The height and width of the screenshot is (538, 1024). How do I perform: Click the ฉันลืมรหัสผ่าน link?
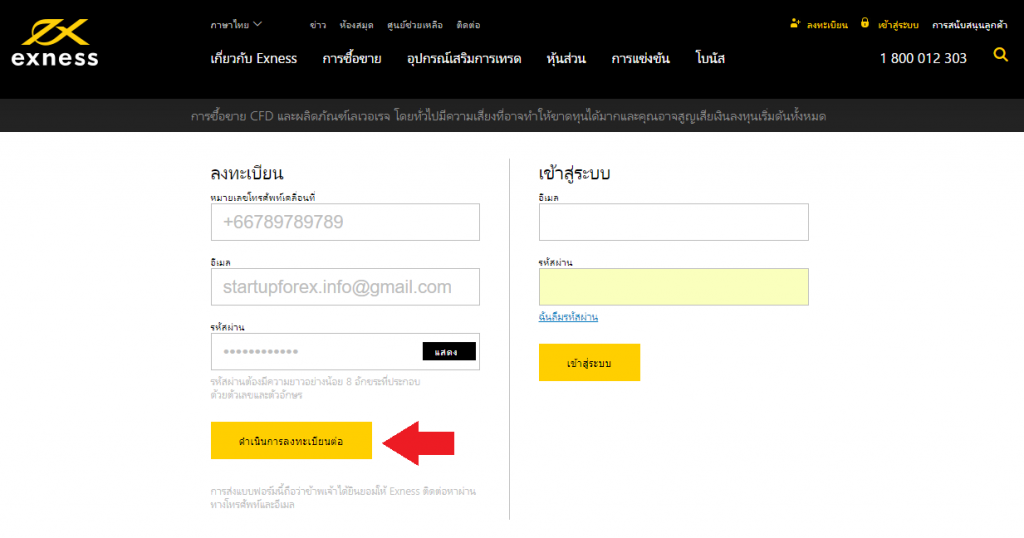[568, 317]
